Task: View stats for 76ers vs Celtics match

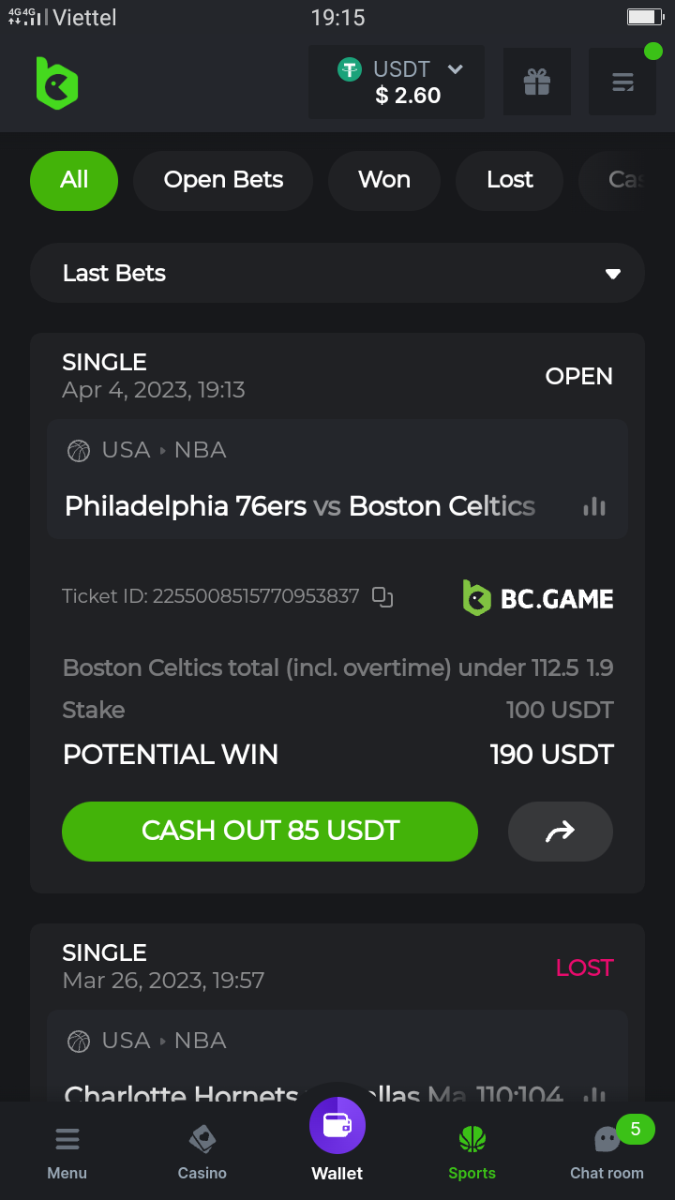Action: pos(594,507)
